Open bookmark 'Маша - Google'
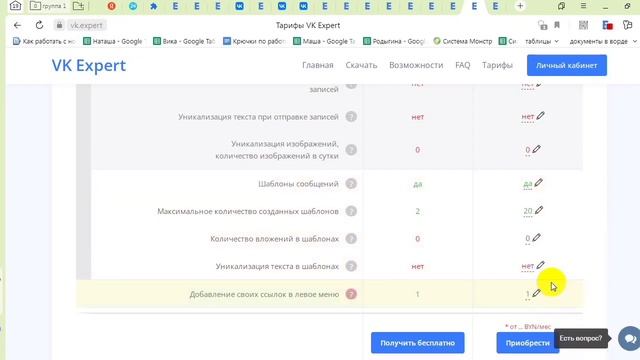The height and width of the screenshot is (360, 640). pos(324,41)
